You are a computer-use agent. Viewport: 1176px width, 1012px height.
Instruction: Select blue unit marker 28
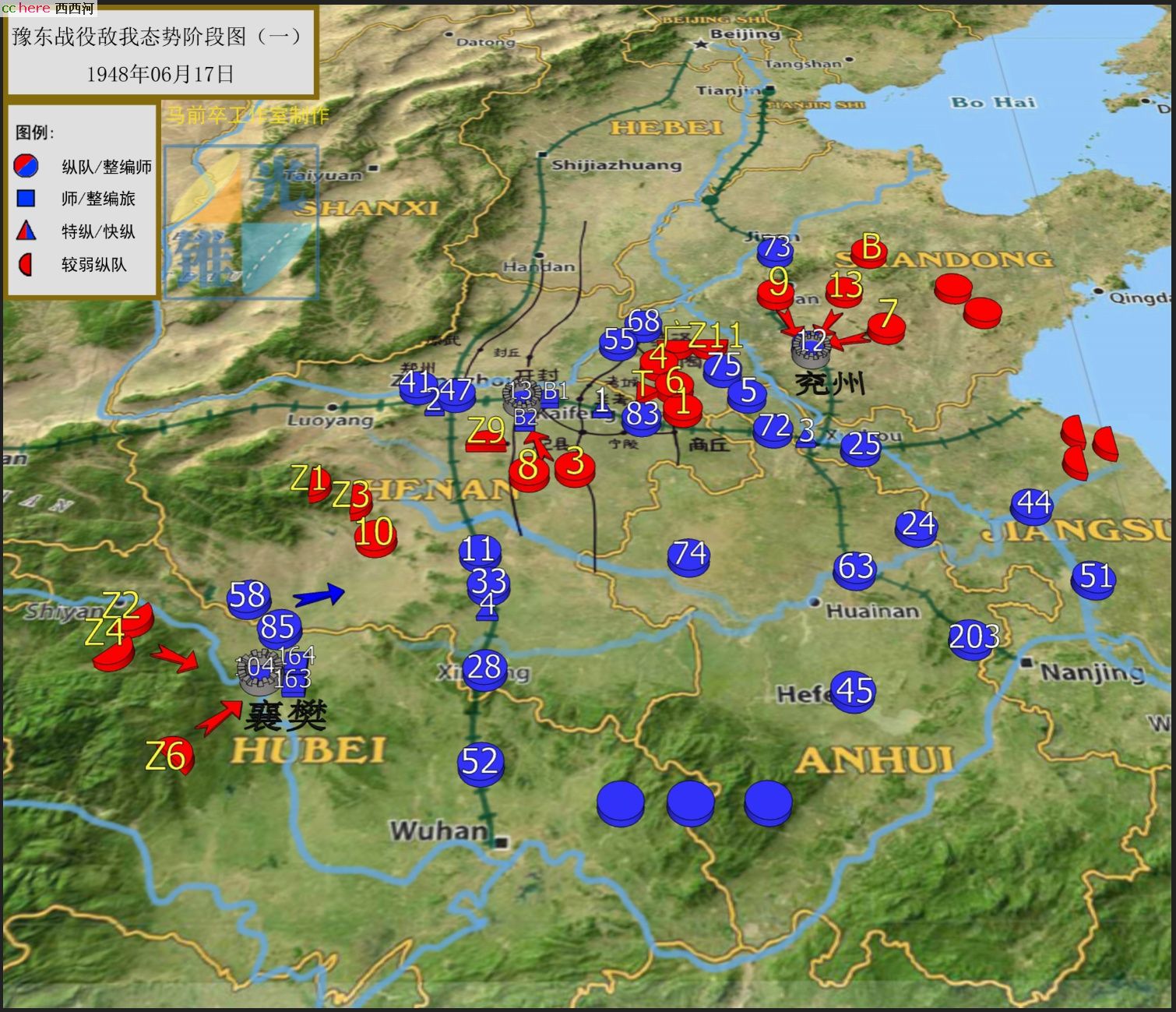(x=484, y=668)
